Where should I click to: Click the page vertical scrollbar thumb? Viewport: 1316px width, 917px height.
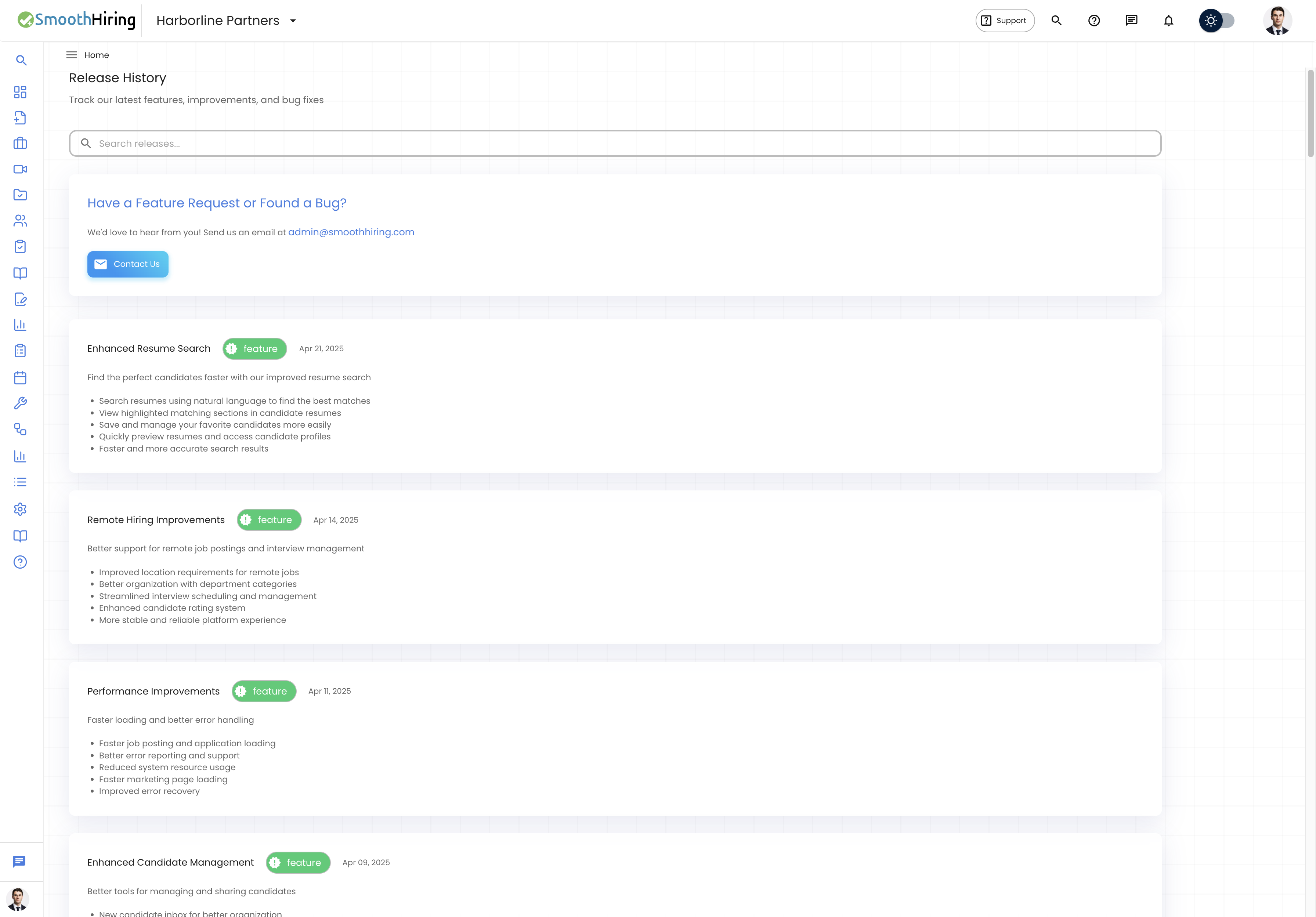click(1310, 113)
